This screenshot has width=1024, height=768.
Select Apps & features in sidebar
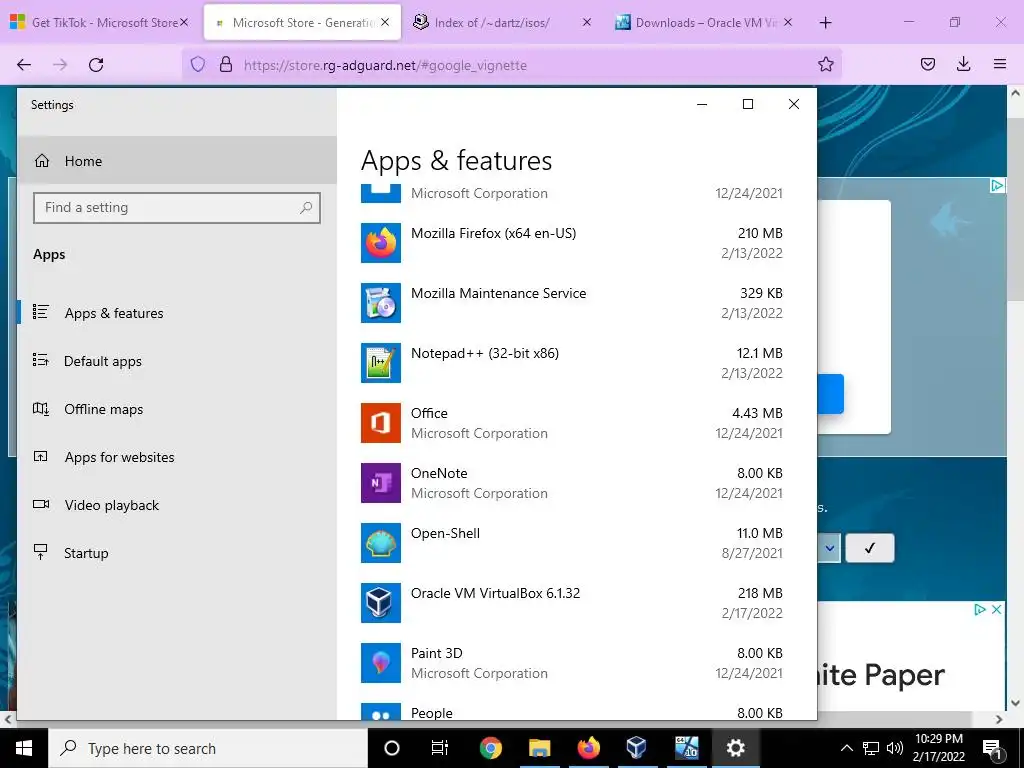pos(177,313)
